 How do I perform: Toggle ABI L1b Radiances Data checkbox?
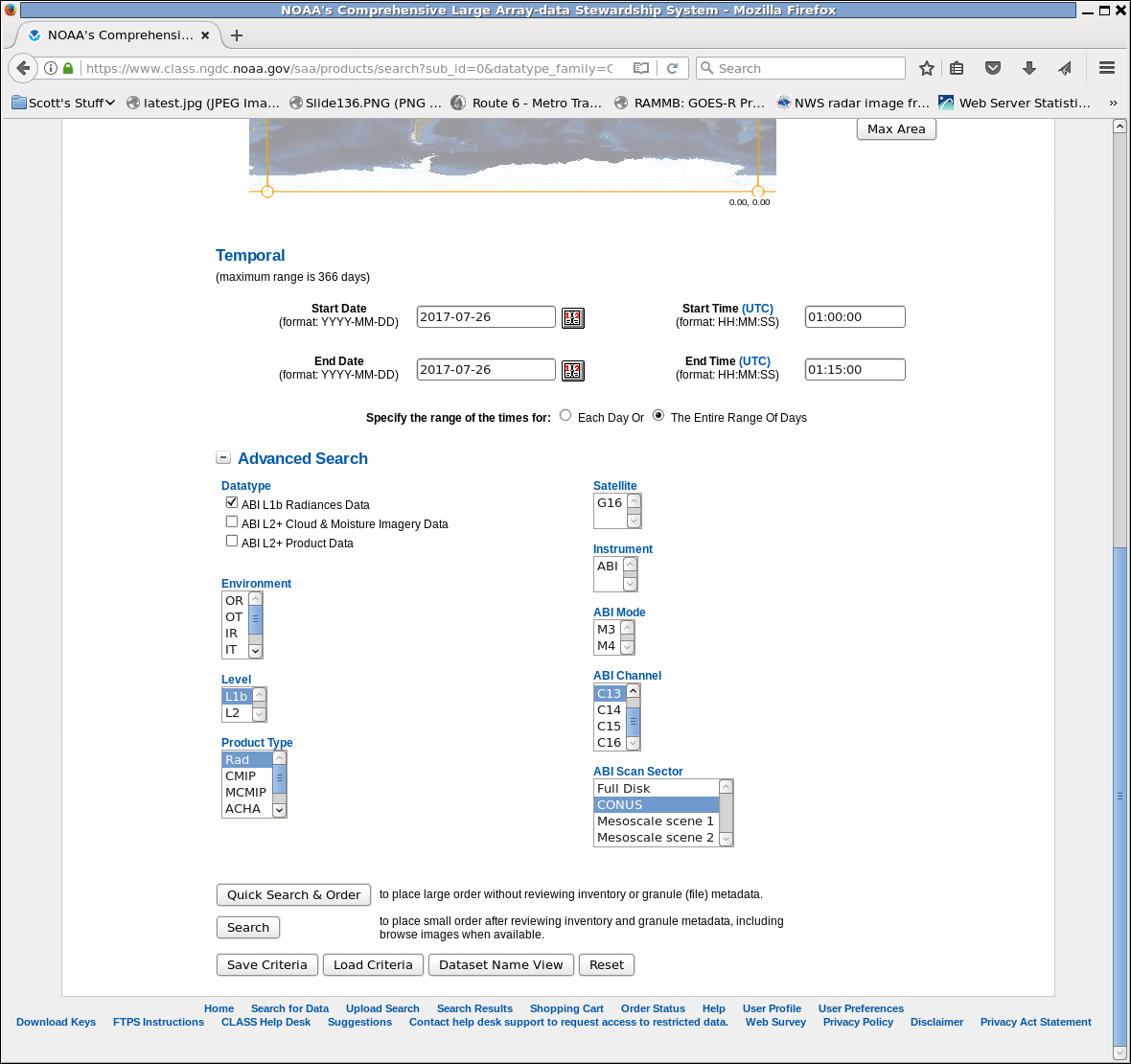[232, 502]
